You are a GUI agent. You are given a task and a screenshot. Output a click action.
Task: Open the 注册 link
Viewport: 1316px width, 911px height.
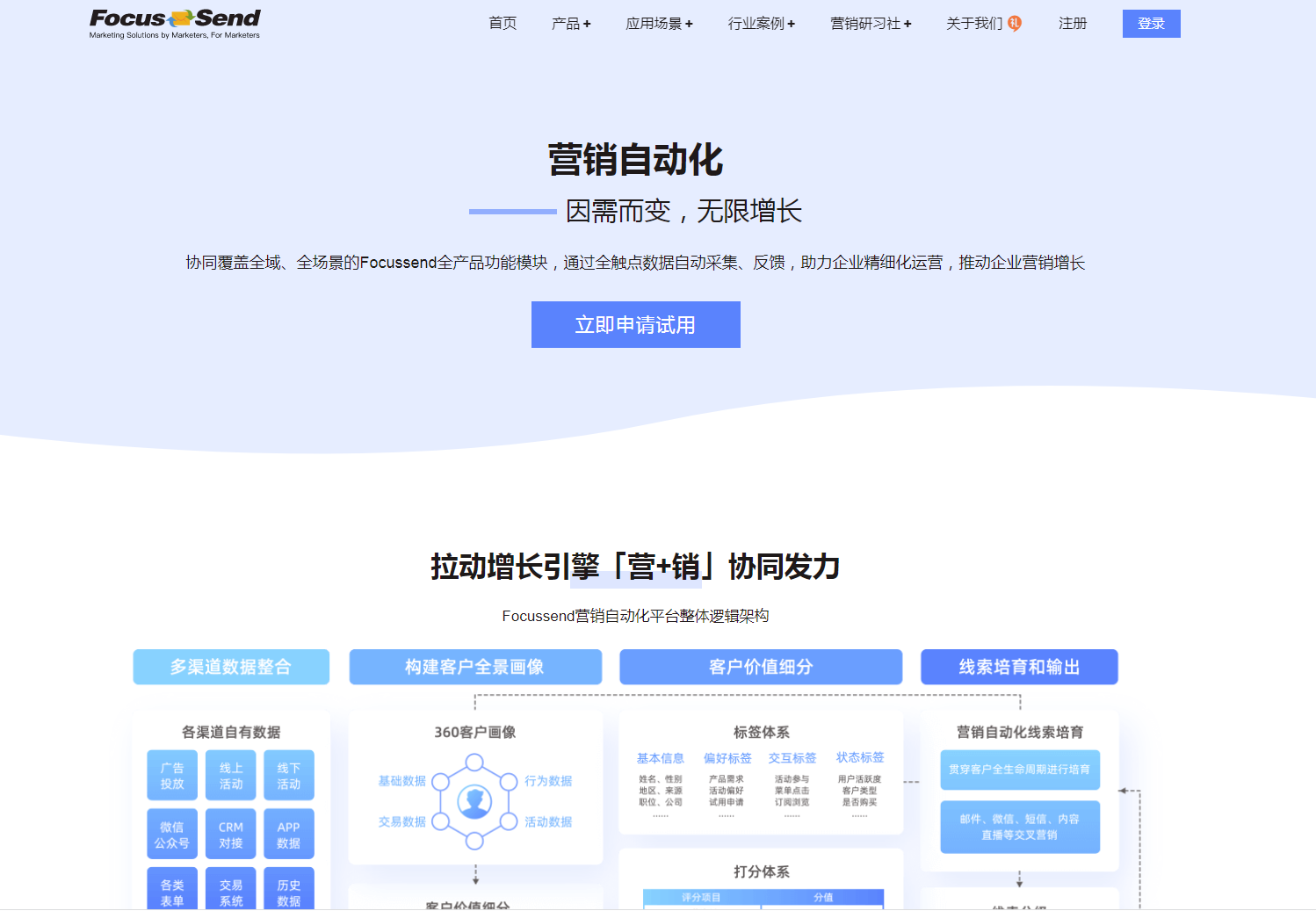[x=1073, y=24]
